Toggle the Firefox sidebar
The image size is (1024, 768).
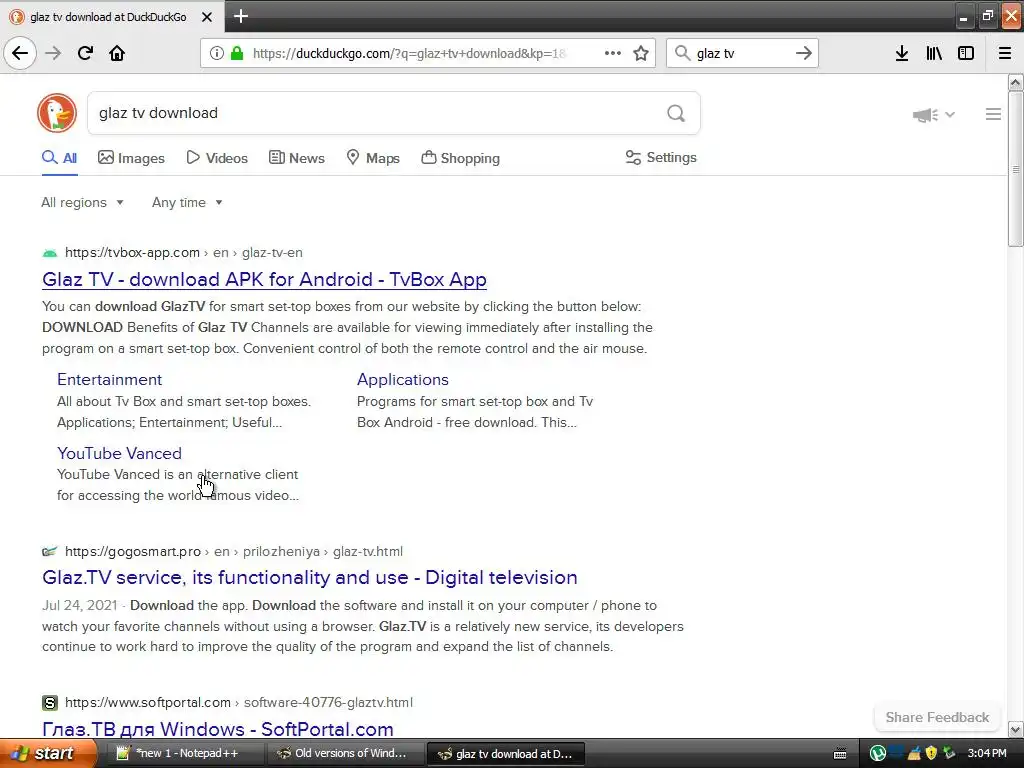click(x=966, y=53)
